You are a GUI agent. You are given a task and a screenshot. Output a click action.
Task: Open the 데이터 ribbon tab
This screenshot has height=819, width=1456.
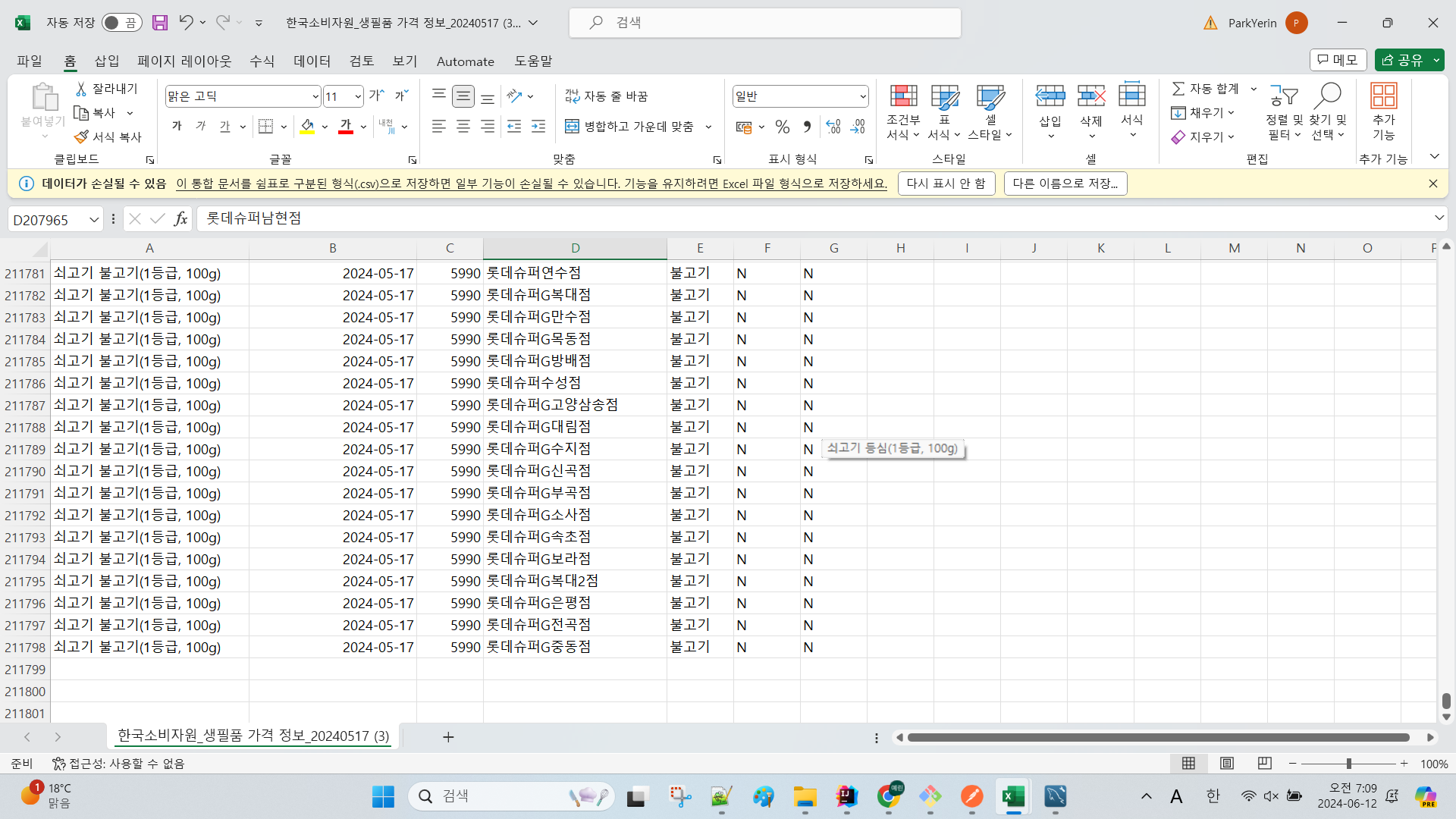pyautogui.click(x=312, y=61)
